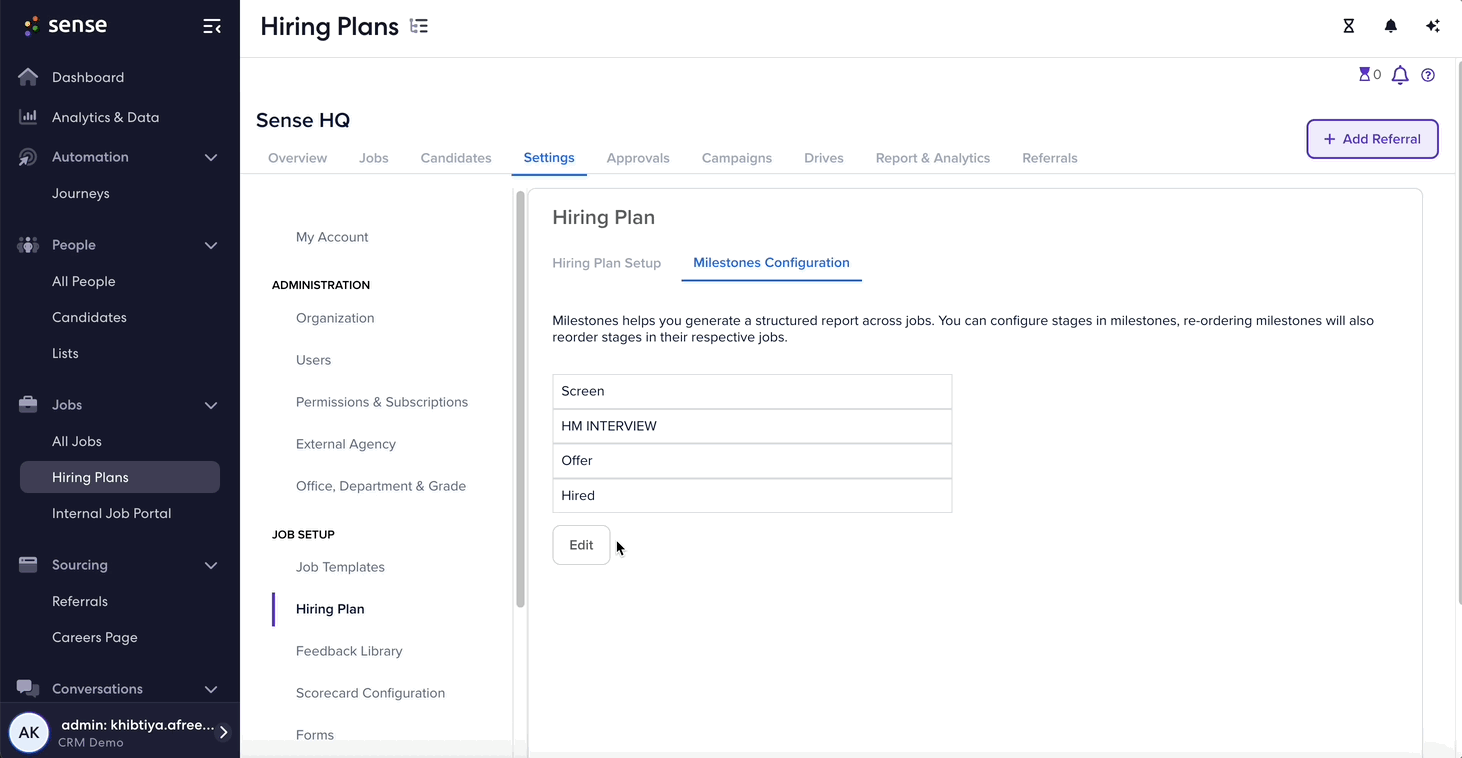Click the Analytics & Data chart icon
The height and width of the screenshot is (758, 1462).
[28, 117]
